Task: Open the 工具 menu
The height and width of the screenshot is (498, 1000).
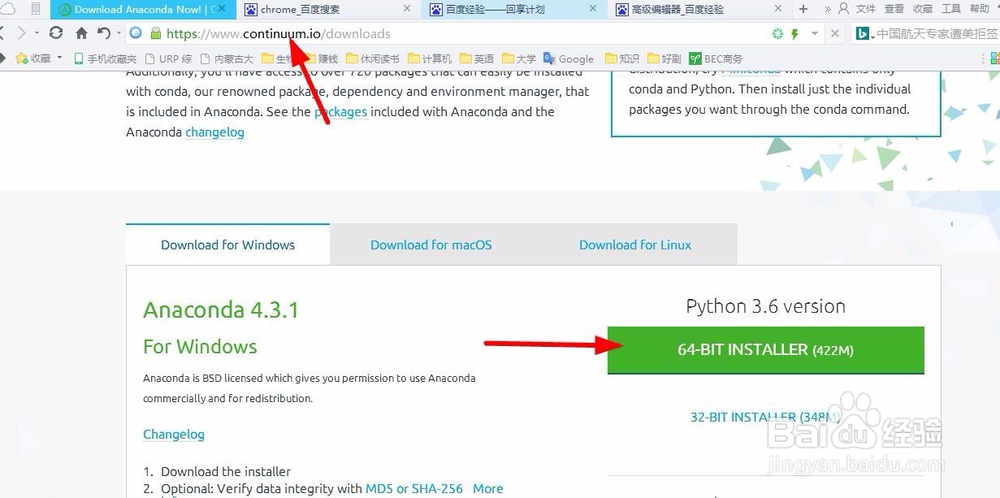Action: point(951,9)
